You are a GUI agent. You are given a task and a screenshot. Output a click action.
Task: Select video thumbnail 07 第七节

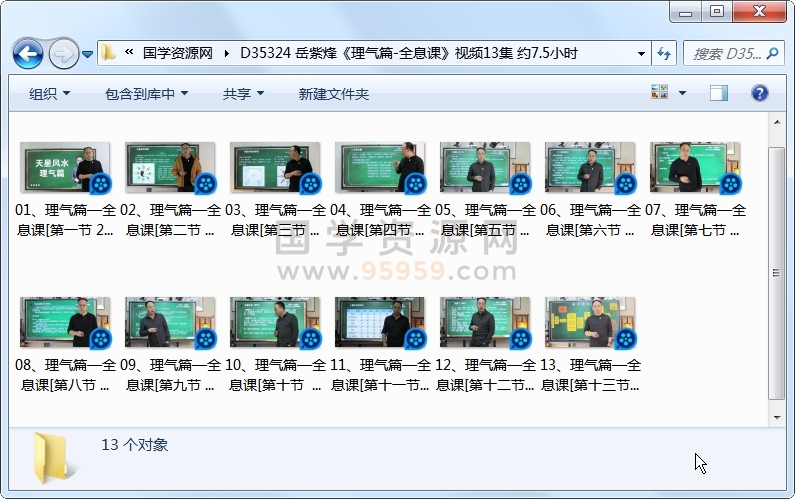[x=695, y=168]
